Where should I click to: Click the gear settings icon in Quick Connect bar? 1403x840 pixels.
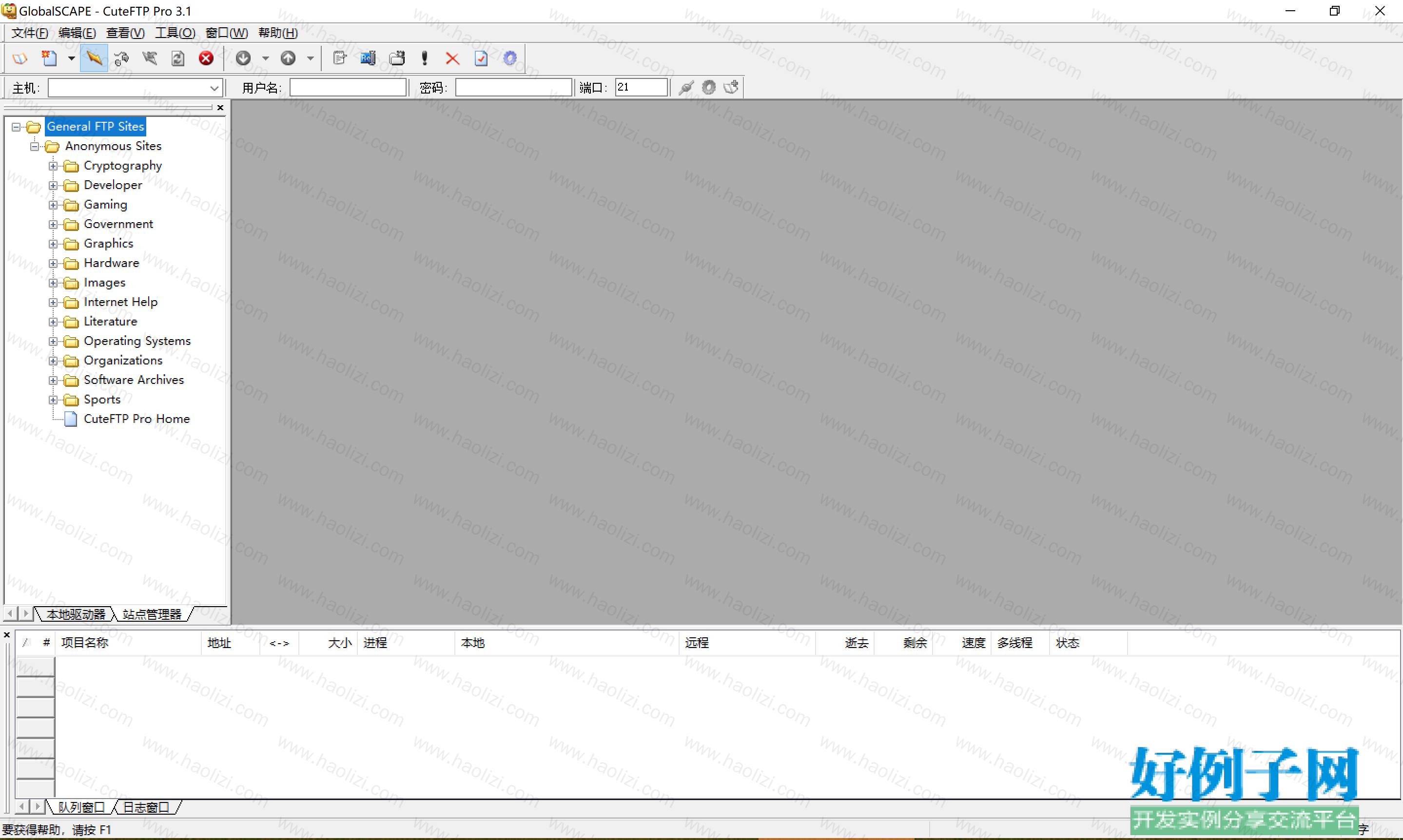click(x=709, y=87)
